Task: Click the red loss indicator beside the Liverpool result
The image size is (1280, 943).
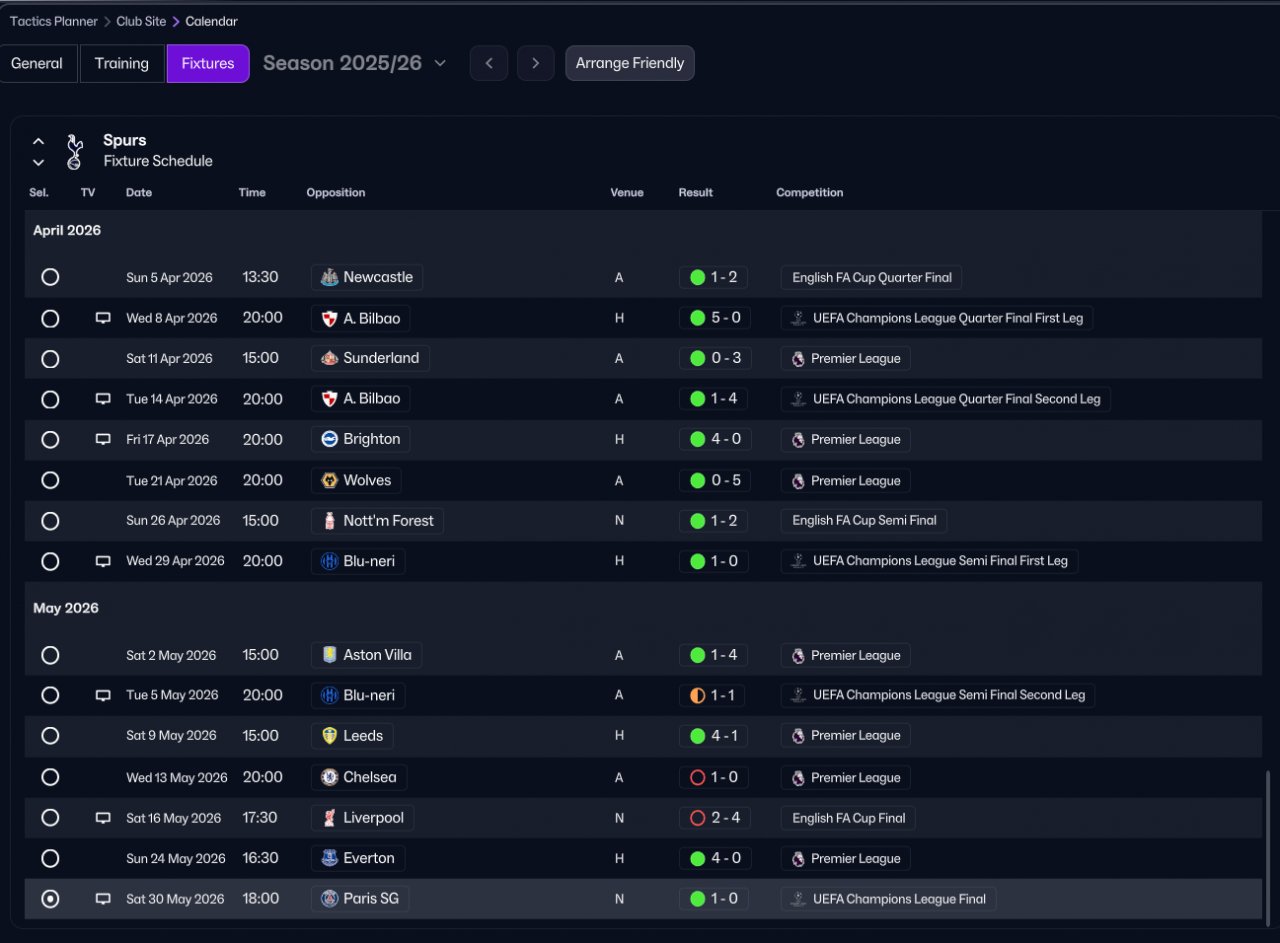Action: click(698, 818)
